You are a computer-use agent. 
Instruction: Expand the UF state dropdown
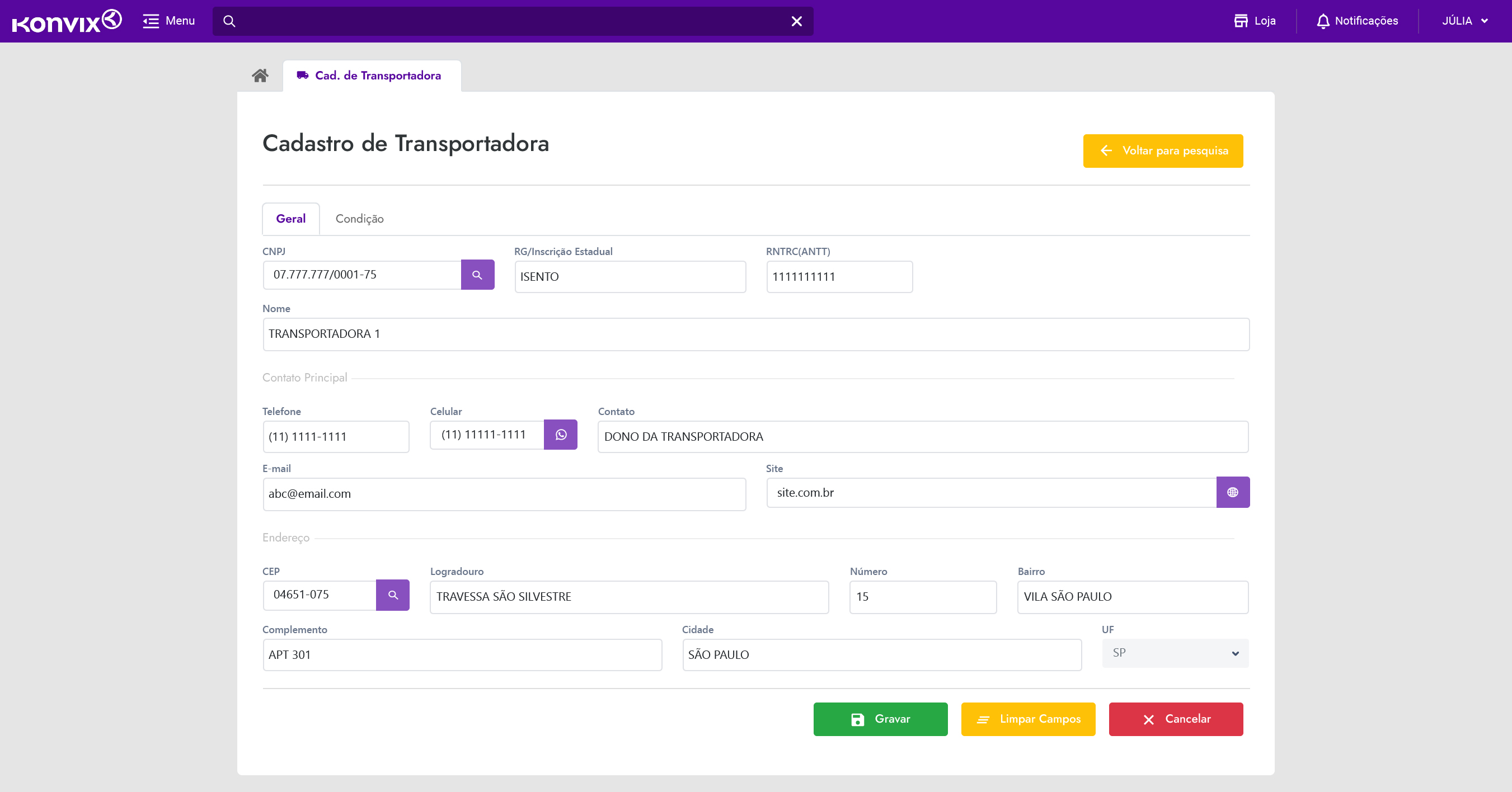[1175, 653]
